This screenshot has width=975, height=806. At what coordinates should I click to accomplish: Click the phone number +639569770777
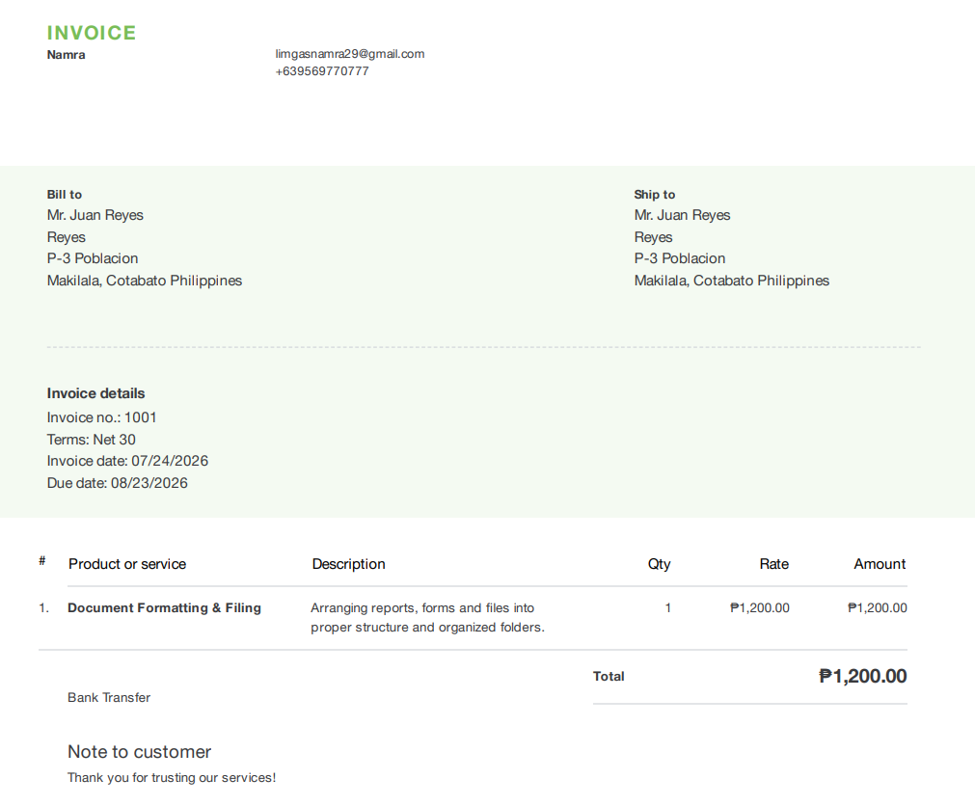[x=322, y=71]
